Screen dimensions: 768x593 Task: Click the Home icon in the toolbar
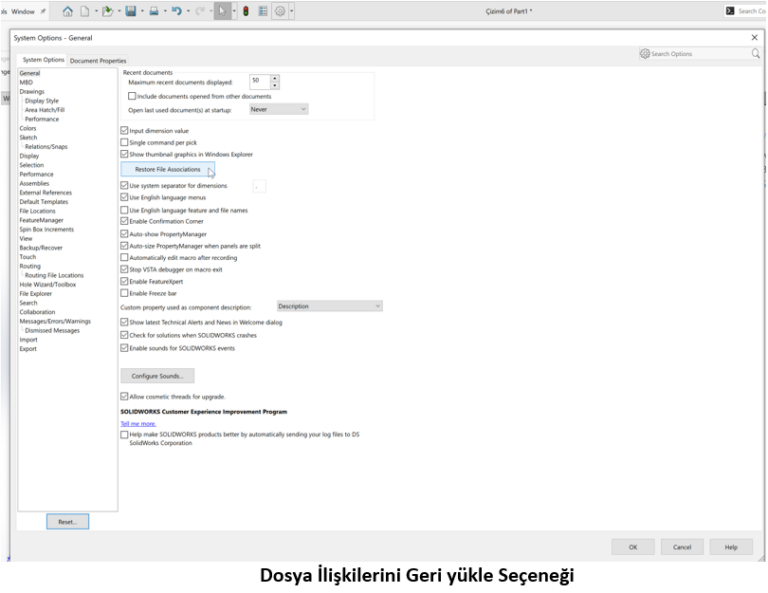point(68,11)
